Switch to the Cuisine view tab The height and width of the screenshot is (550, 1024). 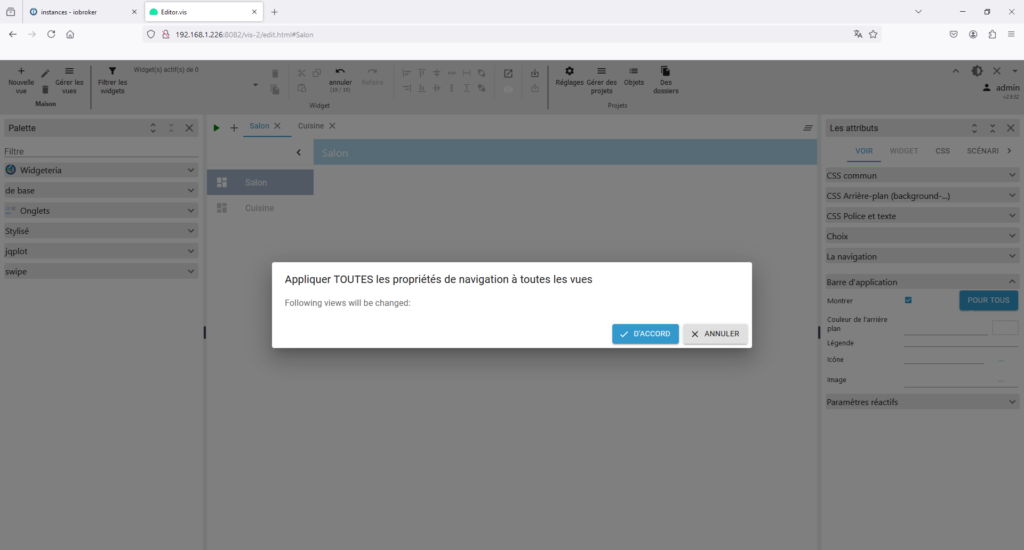[311, 126]
